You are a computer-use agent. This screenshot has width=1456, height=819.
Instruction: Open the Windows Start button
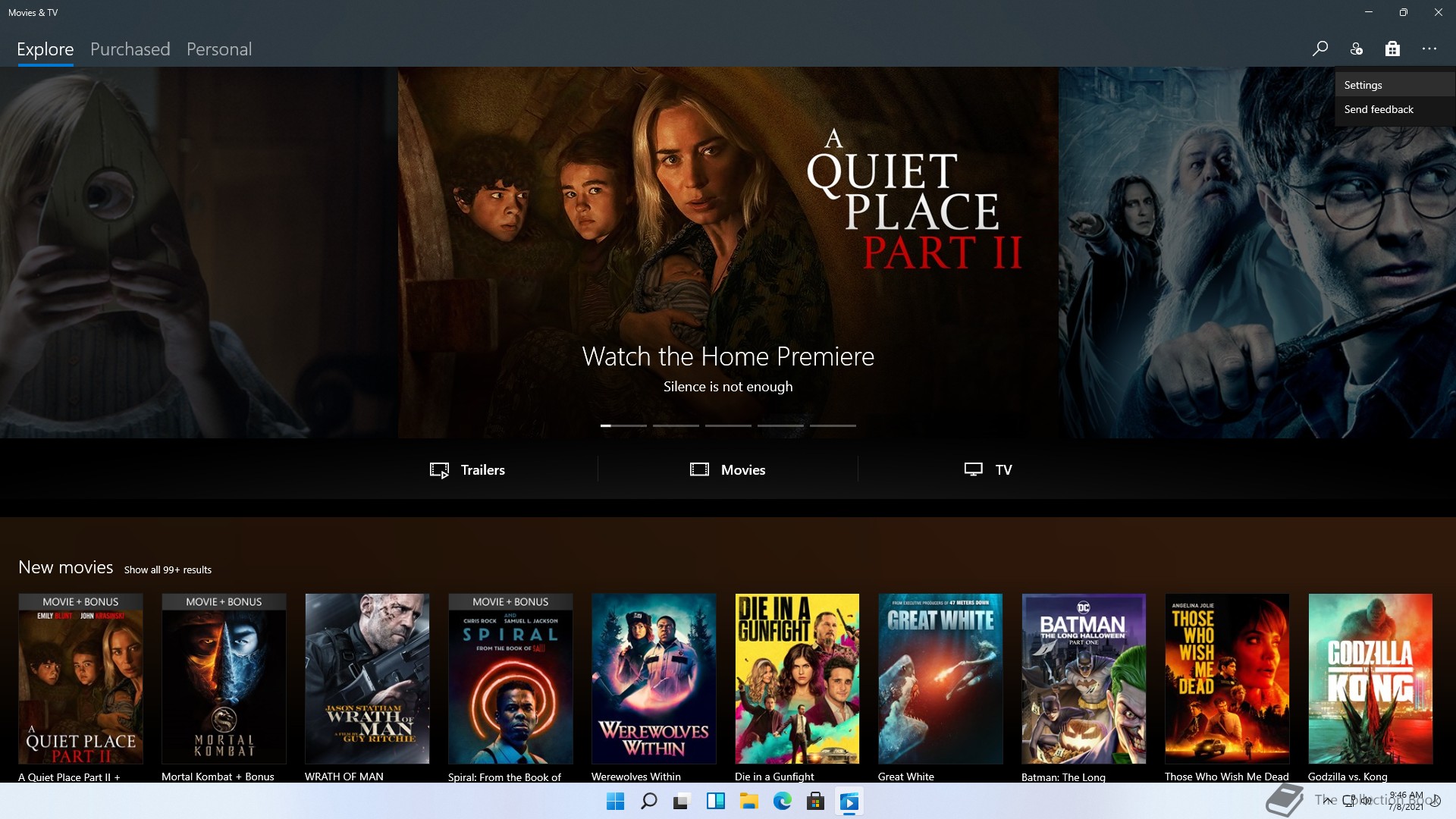615,802
